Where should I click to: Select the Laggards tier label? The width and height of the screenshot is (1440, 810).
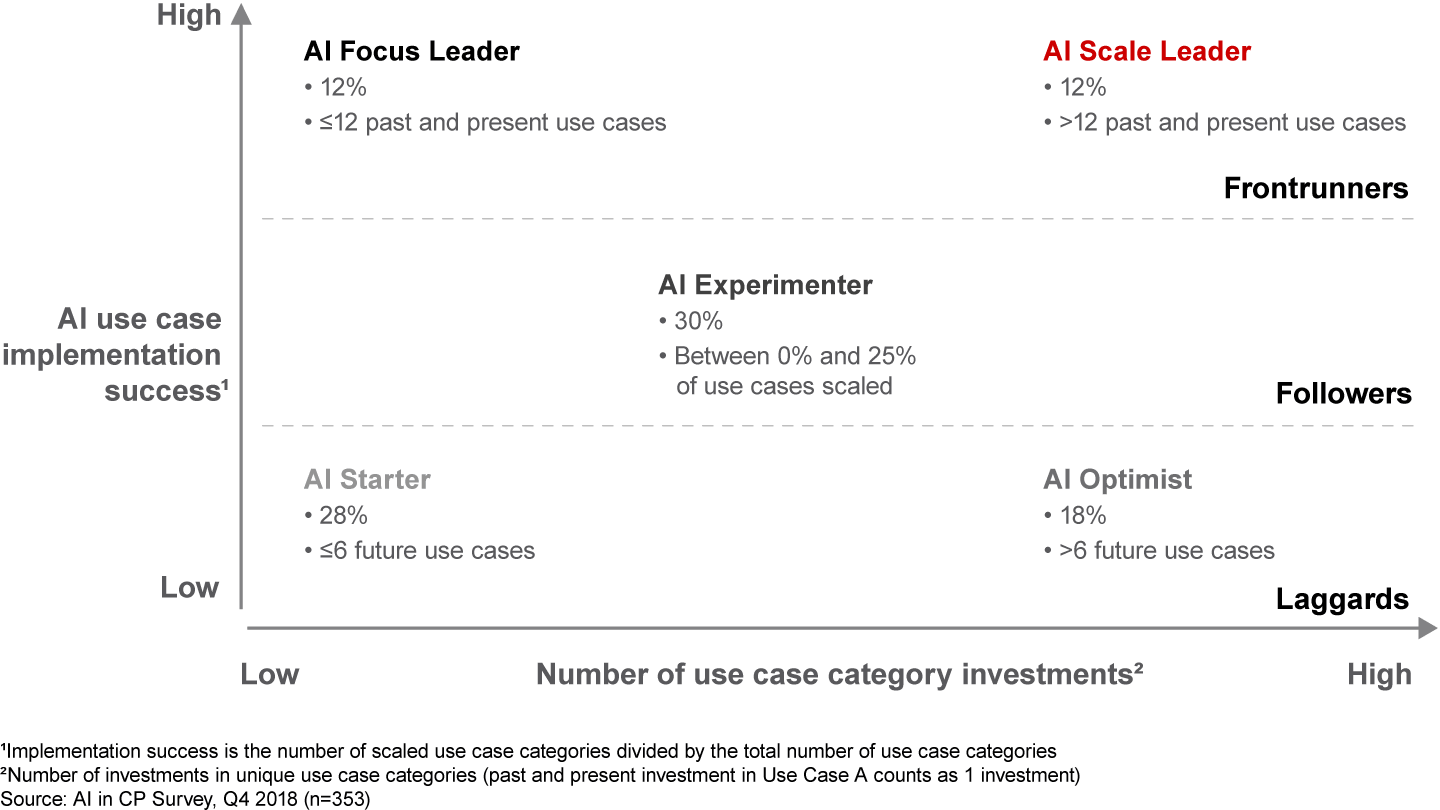point(1342,599)
